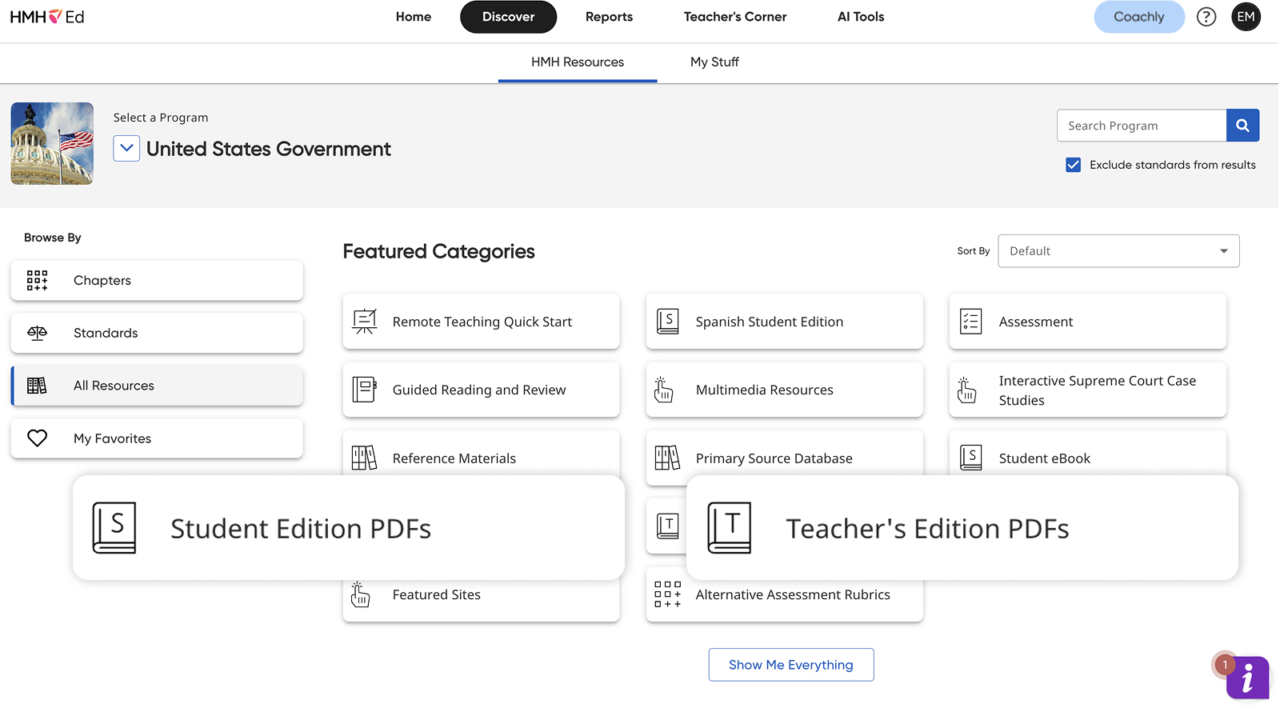Viewport: 1280px width, 720px height.
Task: Click the search magnifier button
Action: 1243,125
